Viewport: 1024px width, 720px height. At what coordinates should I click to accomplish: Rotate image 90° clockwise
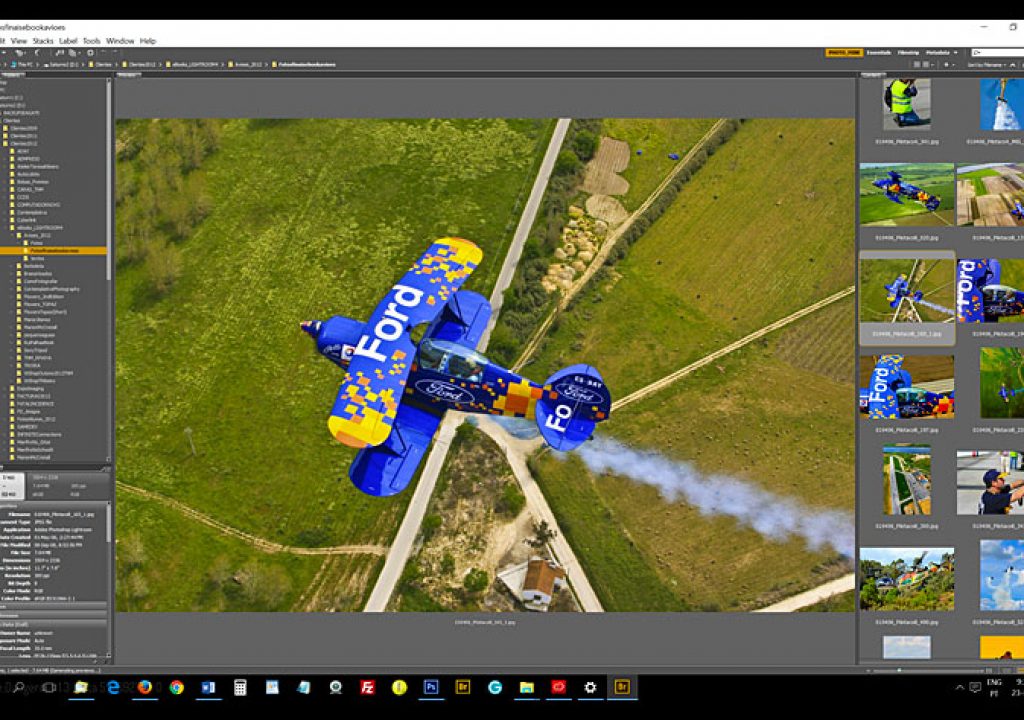pos(115,53)
